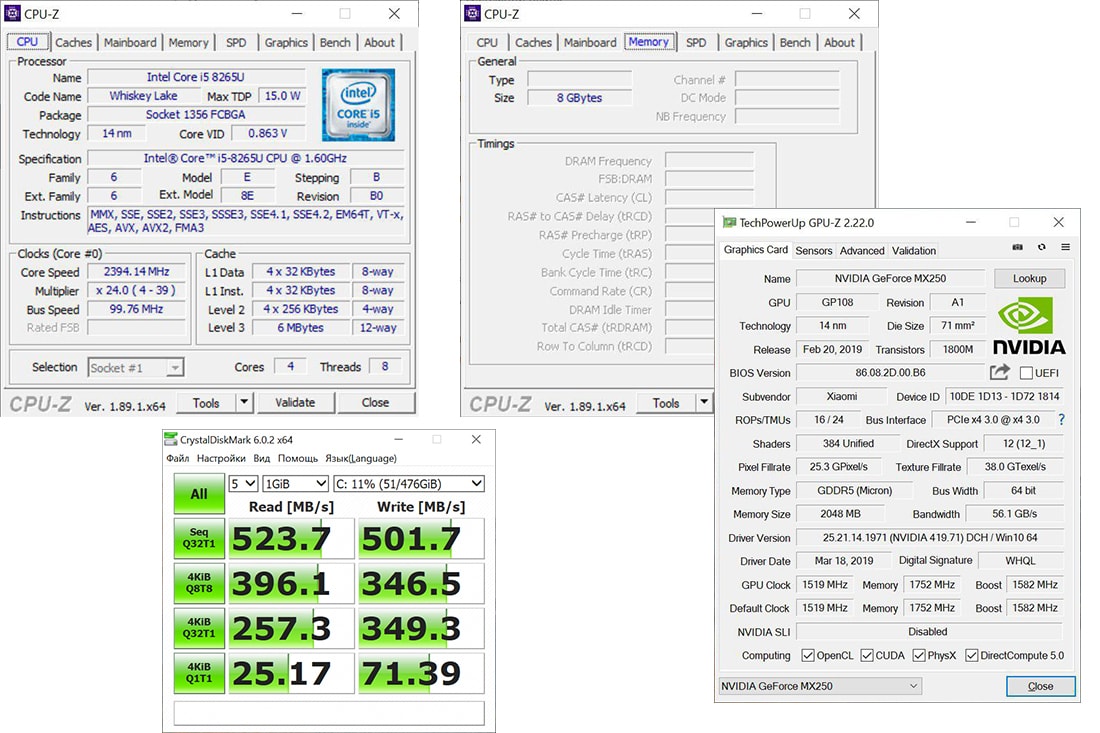Click the 4KiB Q1T1 read 25.17 bar
The height and width of the screenshot is (733, 1100).
coord(291,673)
